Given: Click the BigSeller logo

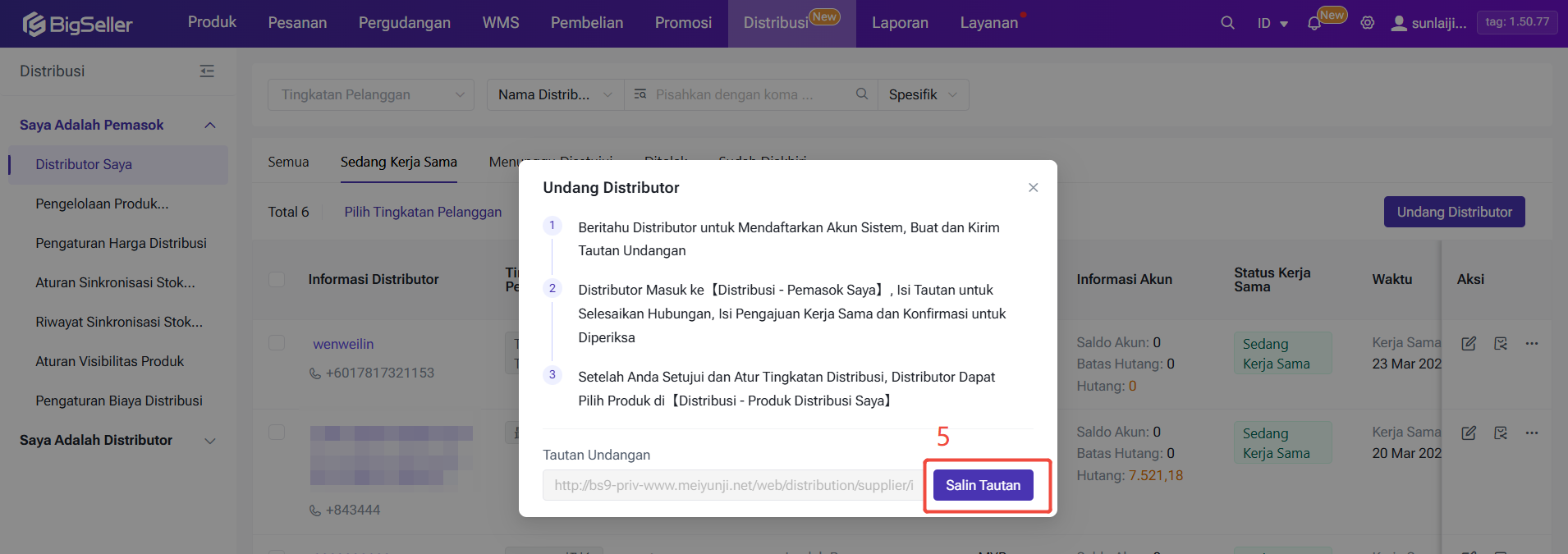Looking at the screenshot, I should 78,24.
